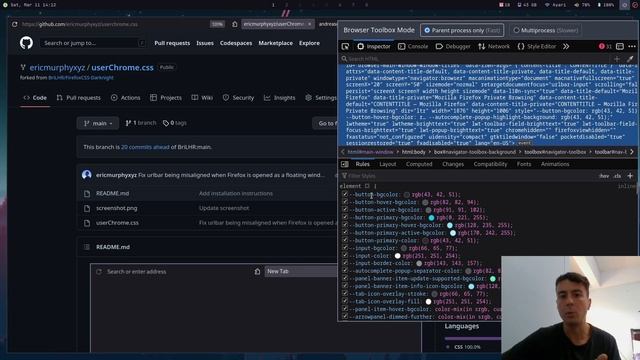Viewport: 640px width, 360px height.
Task: Open the repository Insights tab
Action: tap(280, 98)
